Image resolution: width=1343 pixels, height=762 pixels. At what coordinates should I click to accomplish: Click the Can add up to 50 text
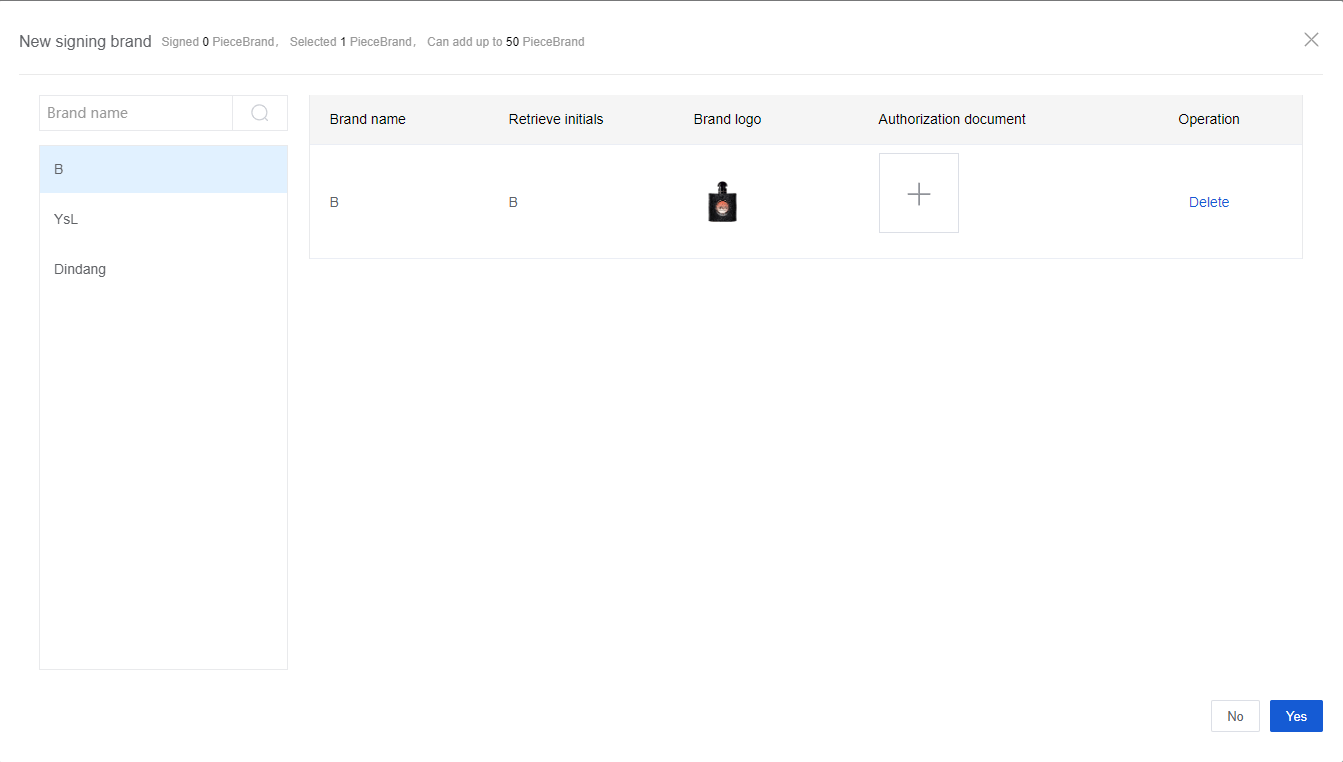[506, 42]
